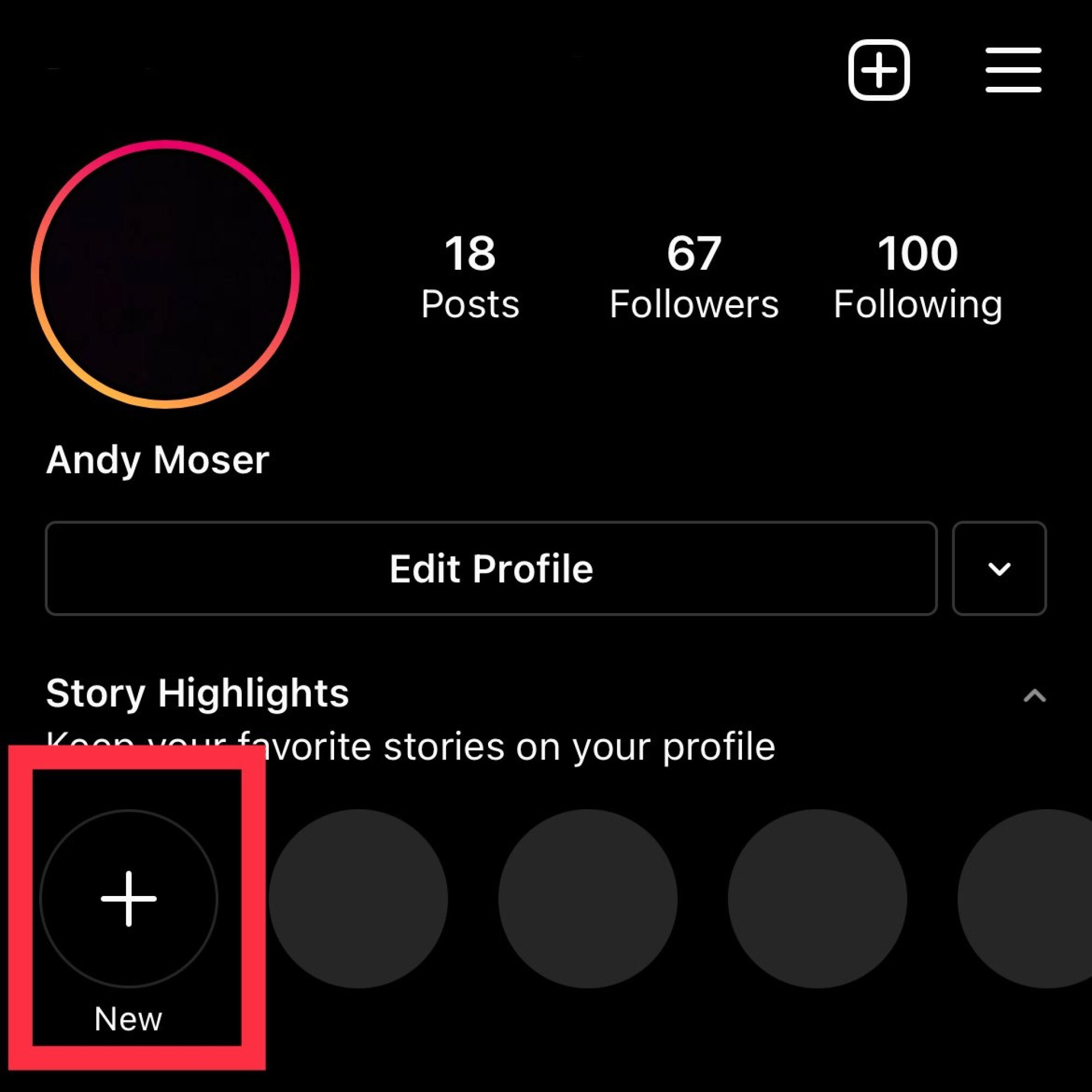Tap the number 100 following count
Screen dimensions: 1092x1092
[x=917, y=253]
